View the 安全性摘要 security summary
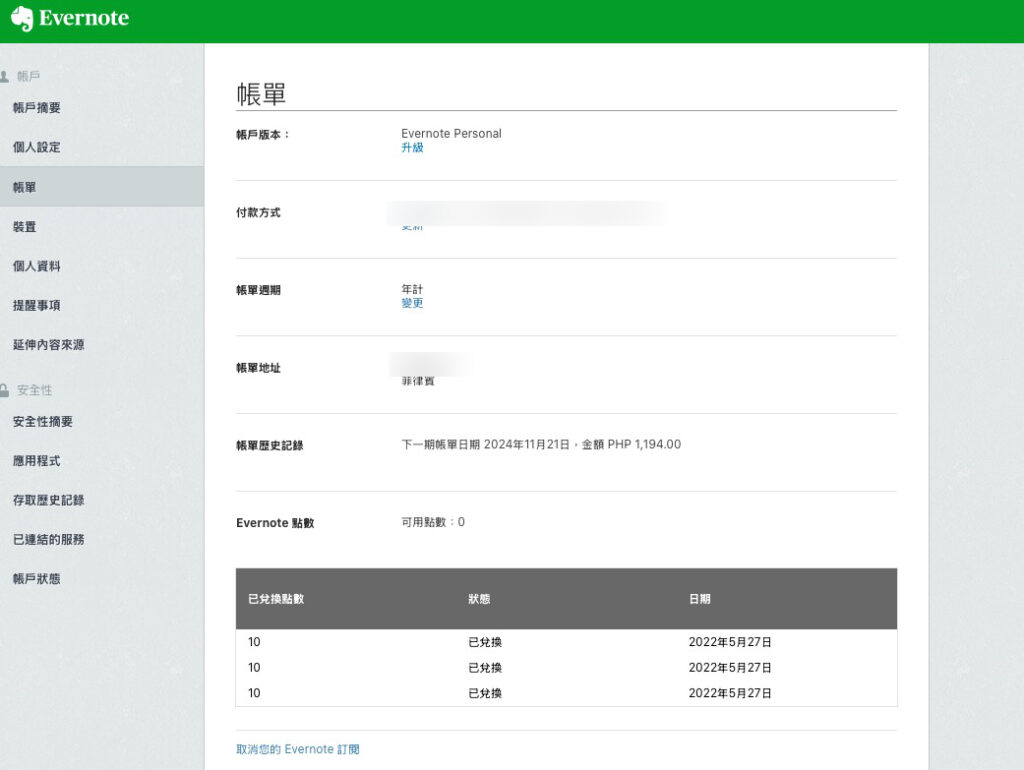This screenshot has width=1024, height=770. click(x=44, y=421)
